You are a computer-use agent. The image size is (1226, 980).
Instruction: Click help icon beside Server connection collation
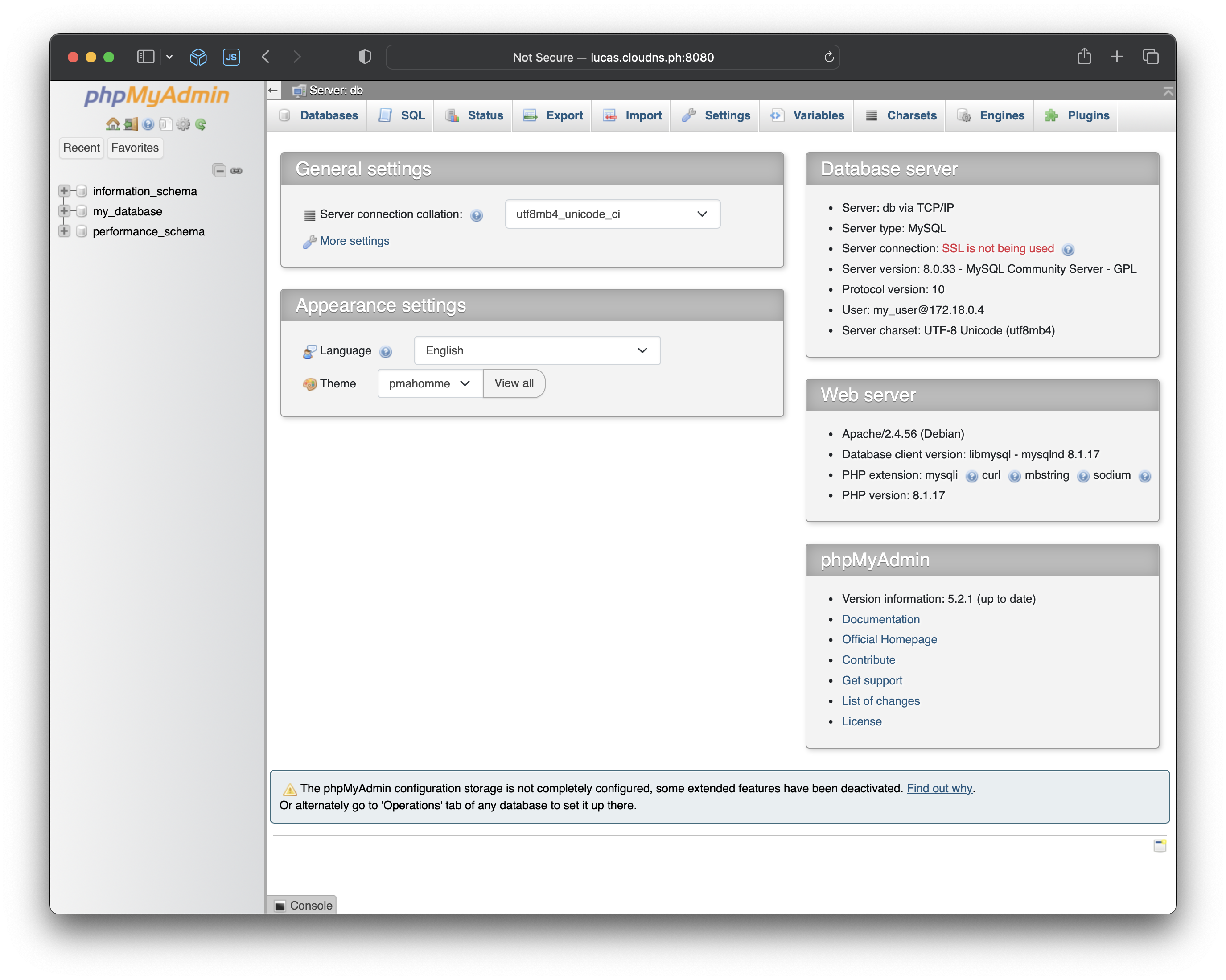477,215
